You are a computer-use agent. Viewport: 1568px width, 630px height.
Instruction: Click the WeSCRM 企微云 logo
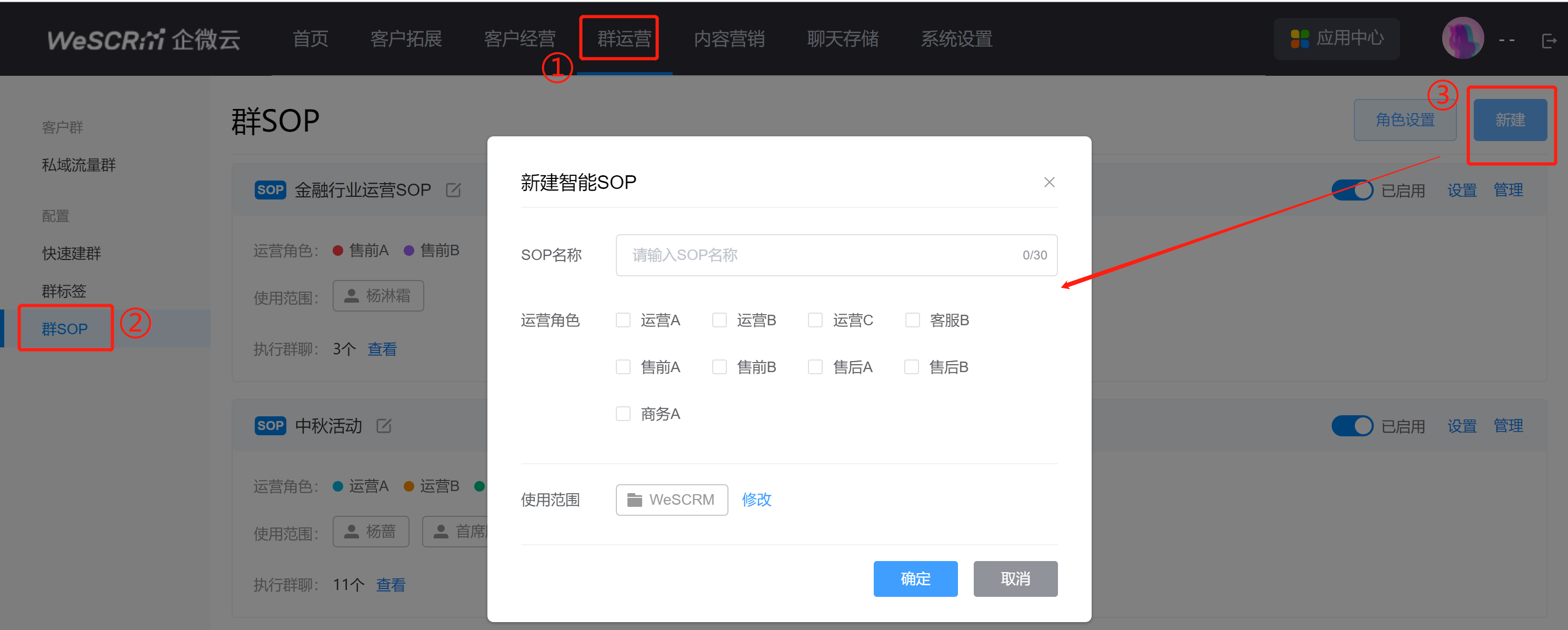[x=144, y=39]
